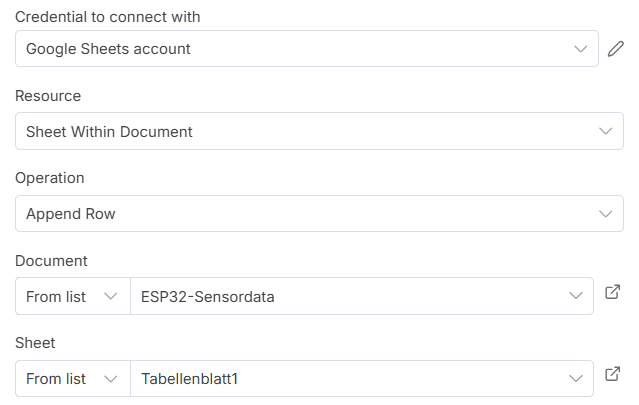This screenshot has width=639, height=405.
Task: Click the "Sheet" field label
Action: click(35, 343)
